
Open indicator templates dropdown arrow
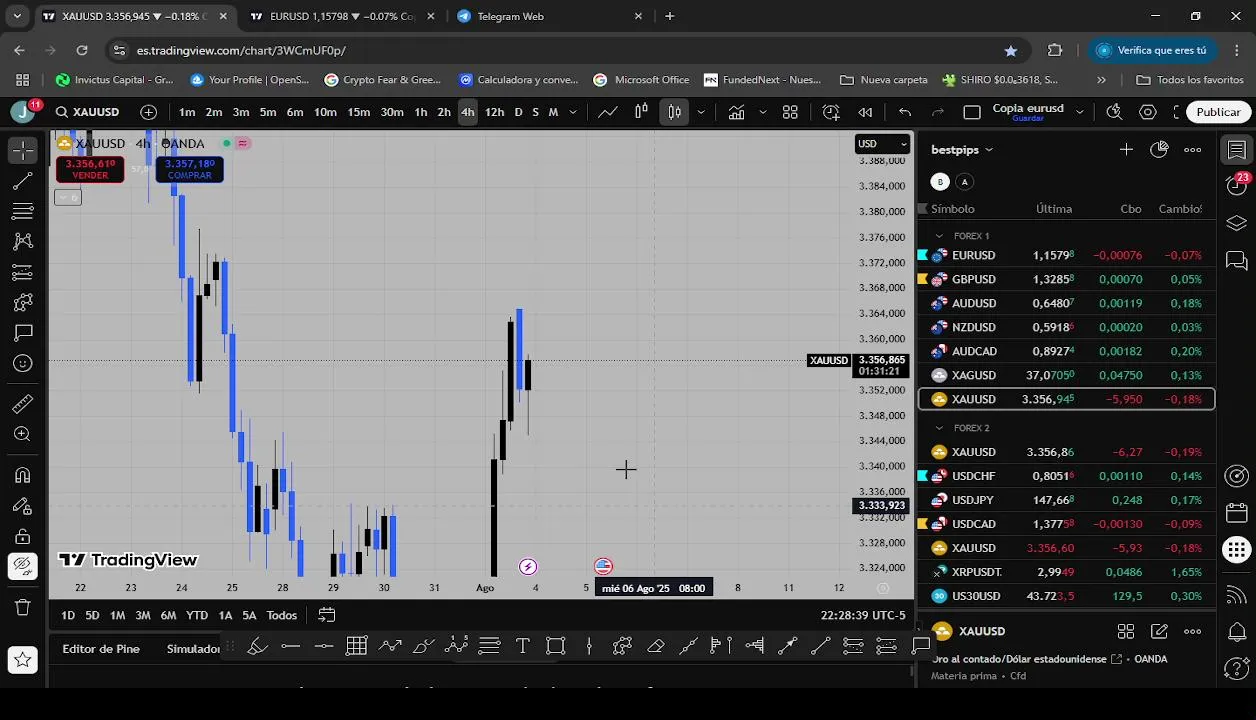pos(764,112)
